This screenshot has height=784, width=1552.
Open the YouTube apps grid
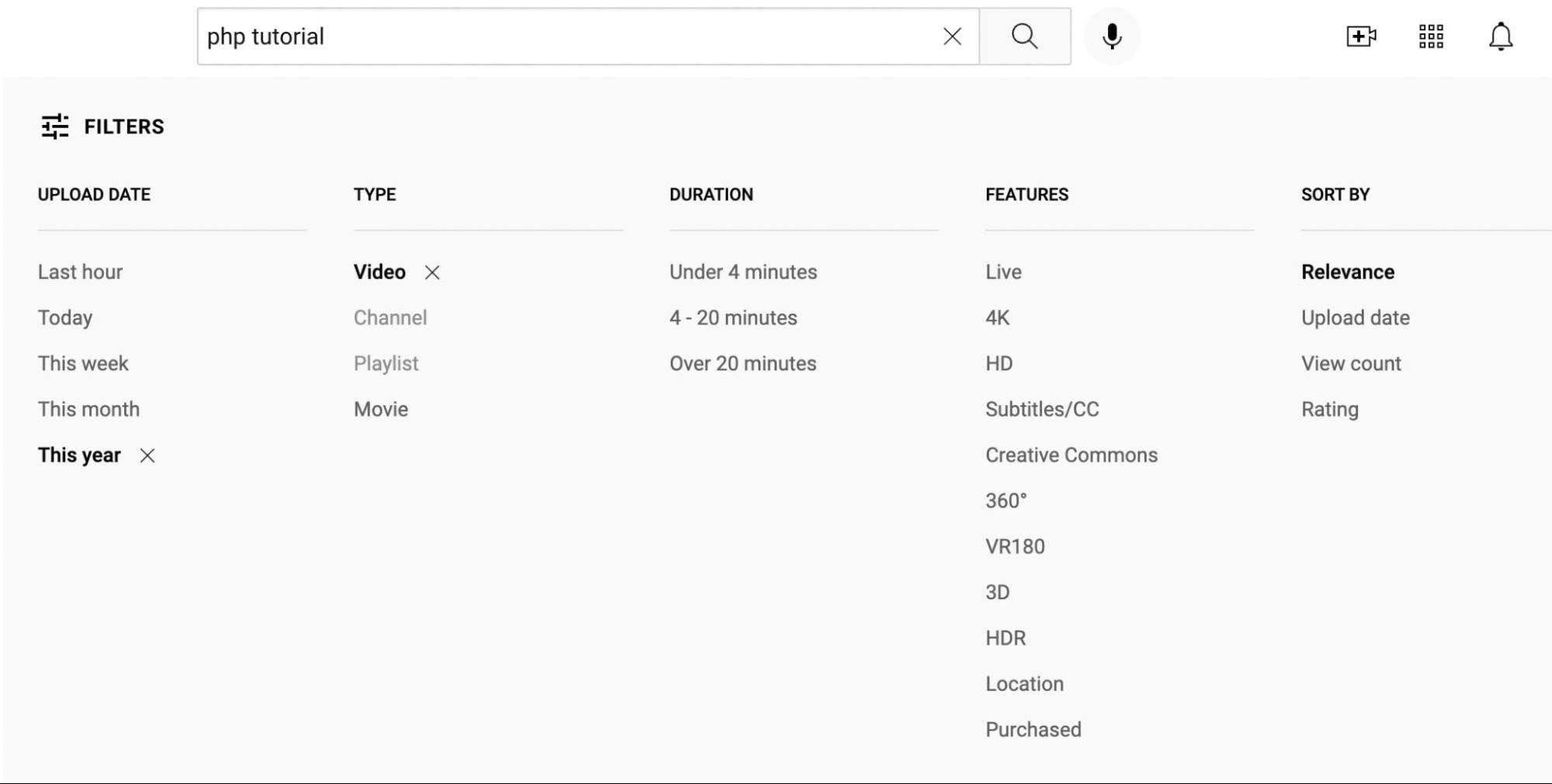pos(1430,36)
